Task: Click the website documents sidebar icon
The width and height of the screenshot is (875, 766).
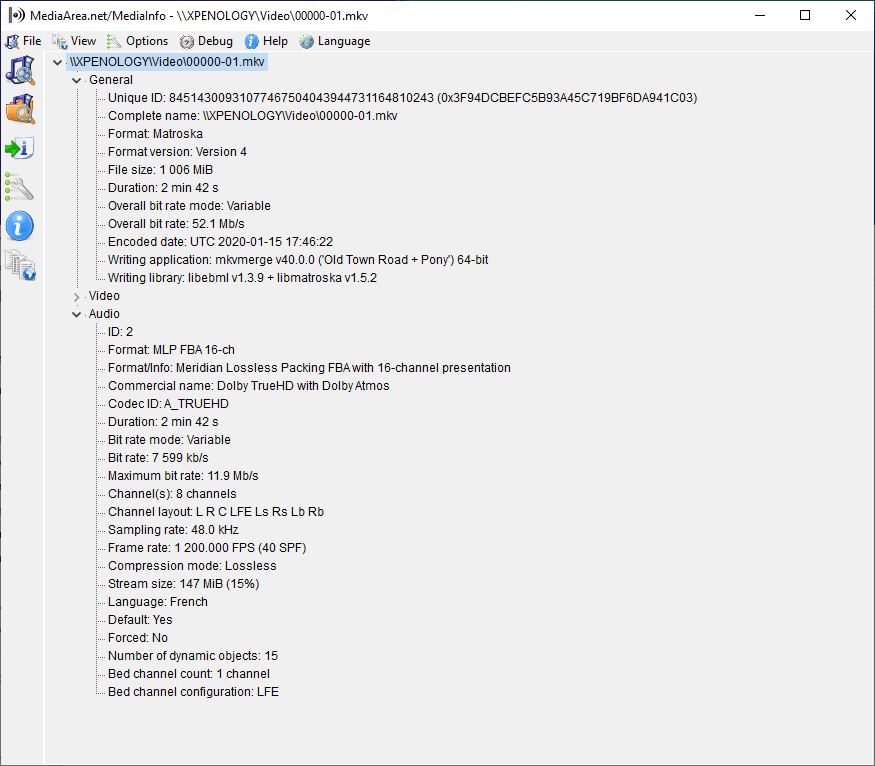Action: click(21, 265)
